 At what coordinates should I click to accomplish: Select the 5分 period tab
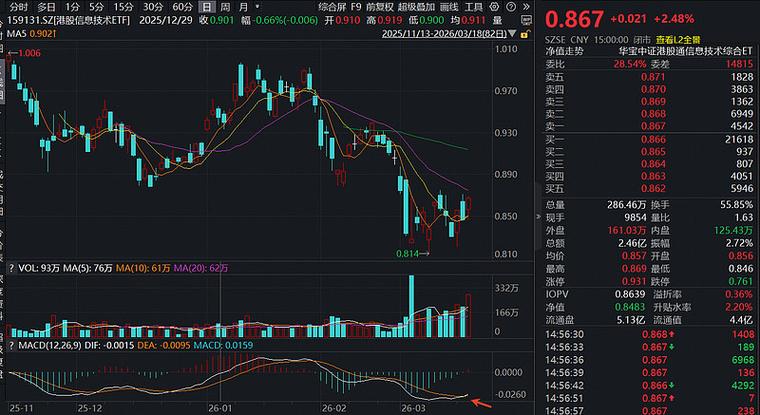(96, 7)
